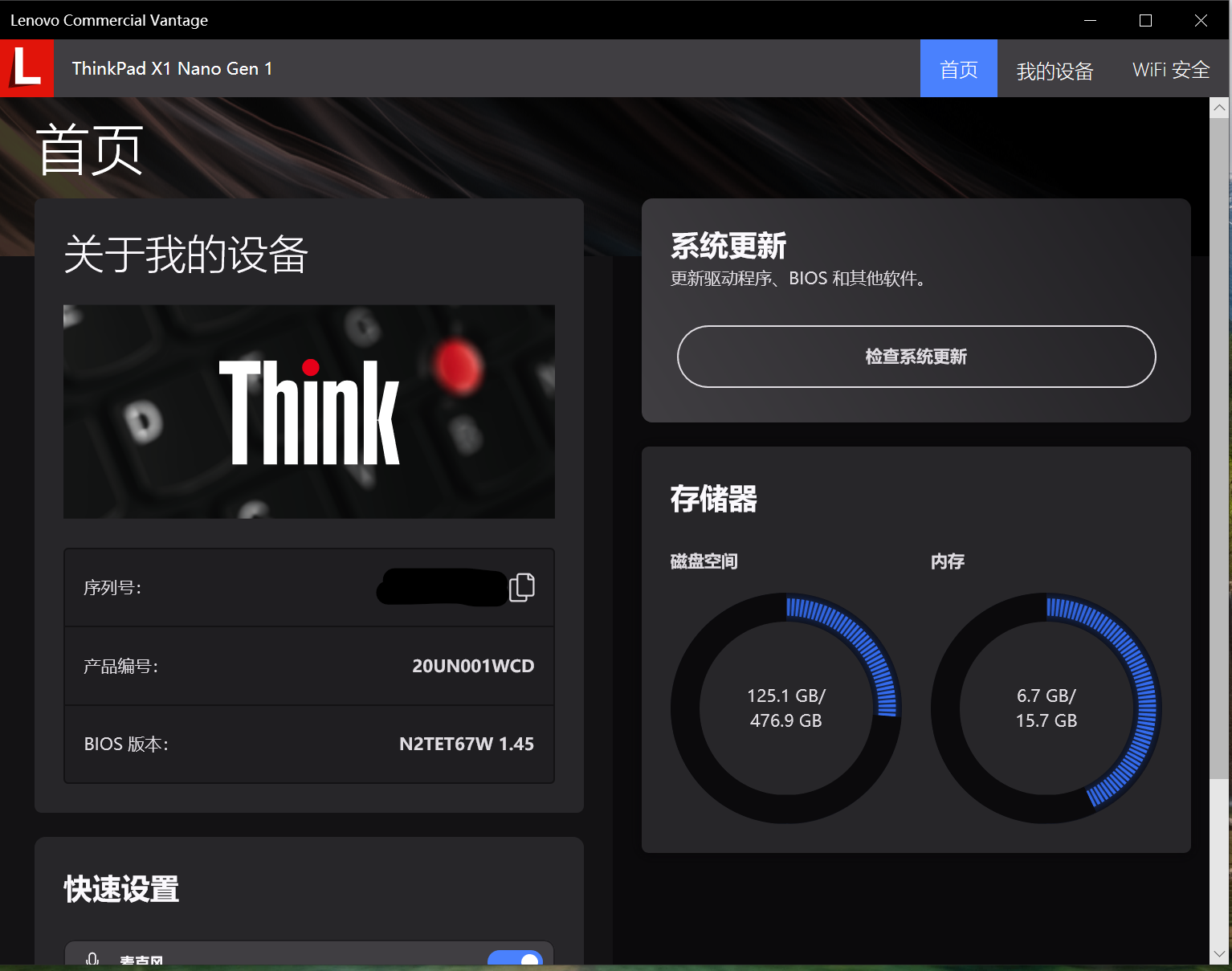Click the scrollbar down arrow

[1220, 954]
